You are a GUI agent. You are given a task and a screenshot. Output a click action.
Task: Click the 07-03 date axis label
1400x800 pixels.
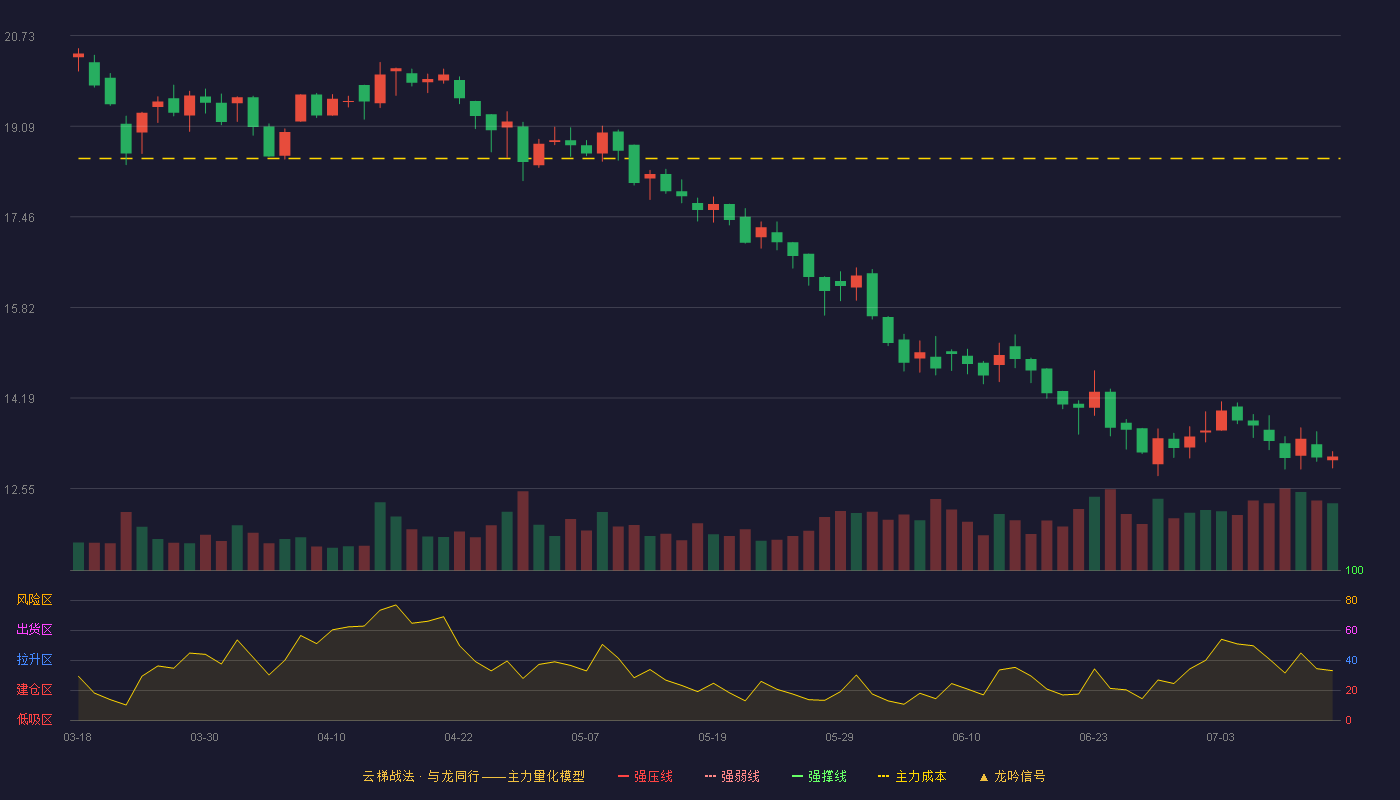(x=1220, y=737)
